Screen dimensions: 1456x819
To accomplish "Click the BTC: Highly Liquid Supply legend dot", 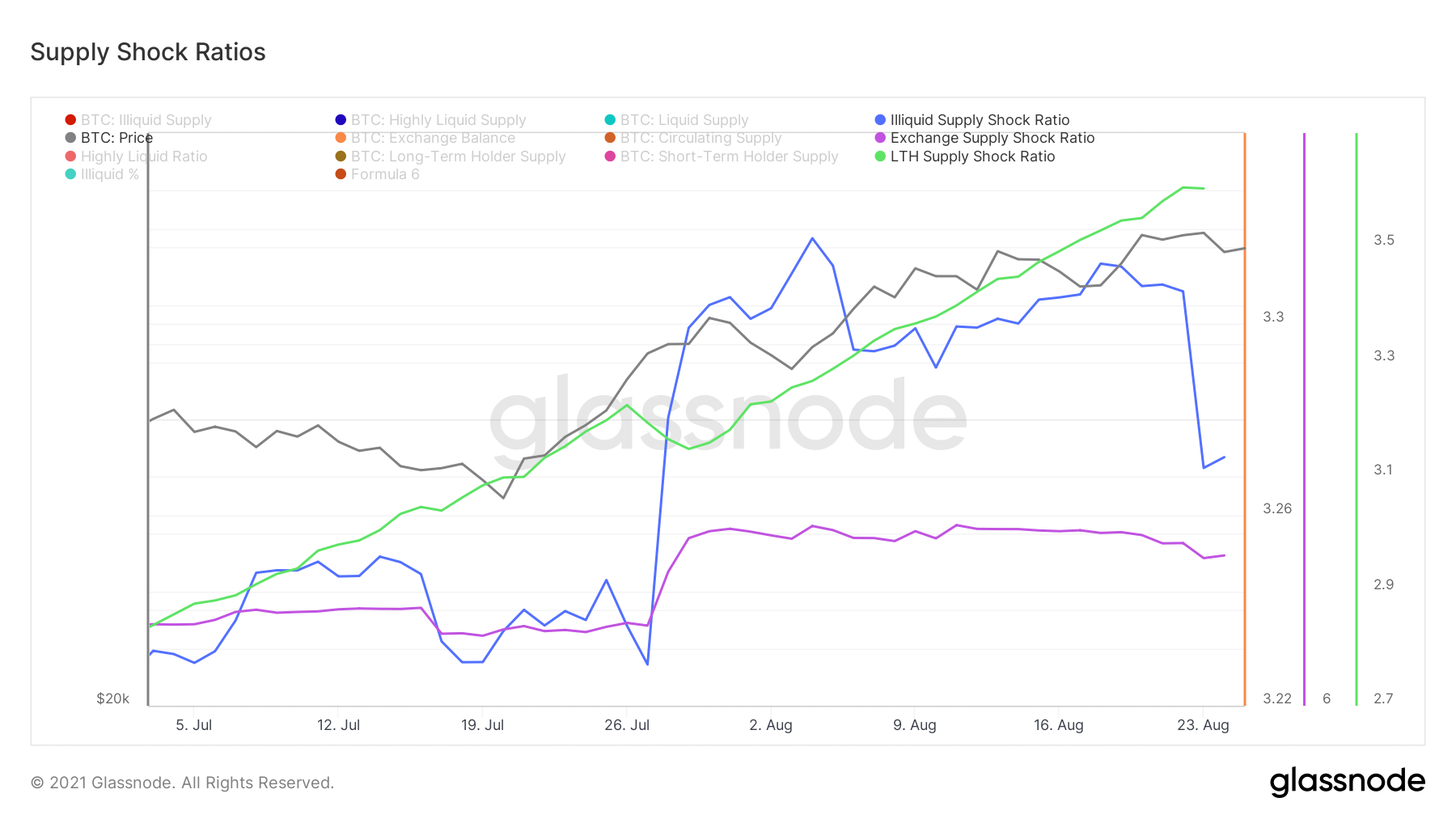I will tap(341, 120).
